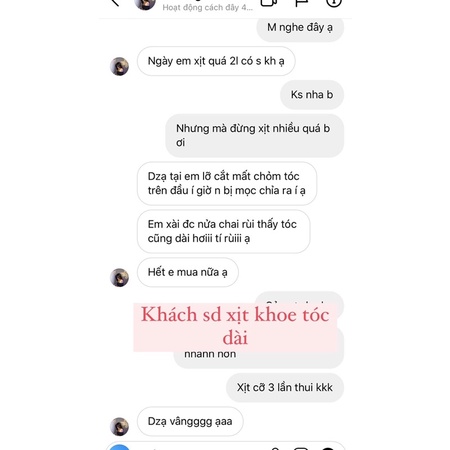The image size is (450, 450).
Task: Select the 'Nhưng mà đừng xịt nhiều quá' message
Action: pos(255,135)
